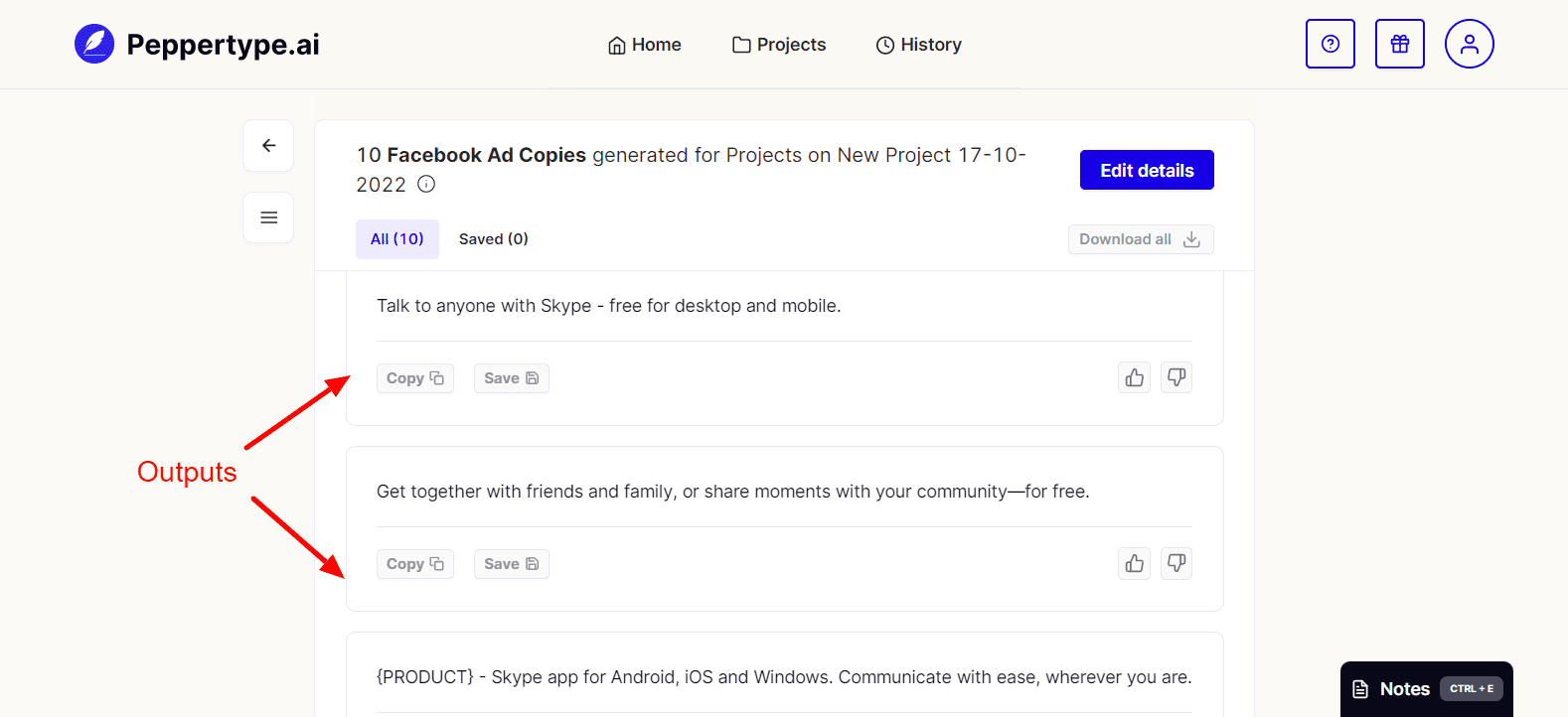Switch to the Saved (0) tab
1568x717 pixels.
click(x=493, y=239)
